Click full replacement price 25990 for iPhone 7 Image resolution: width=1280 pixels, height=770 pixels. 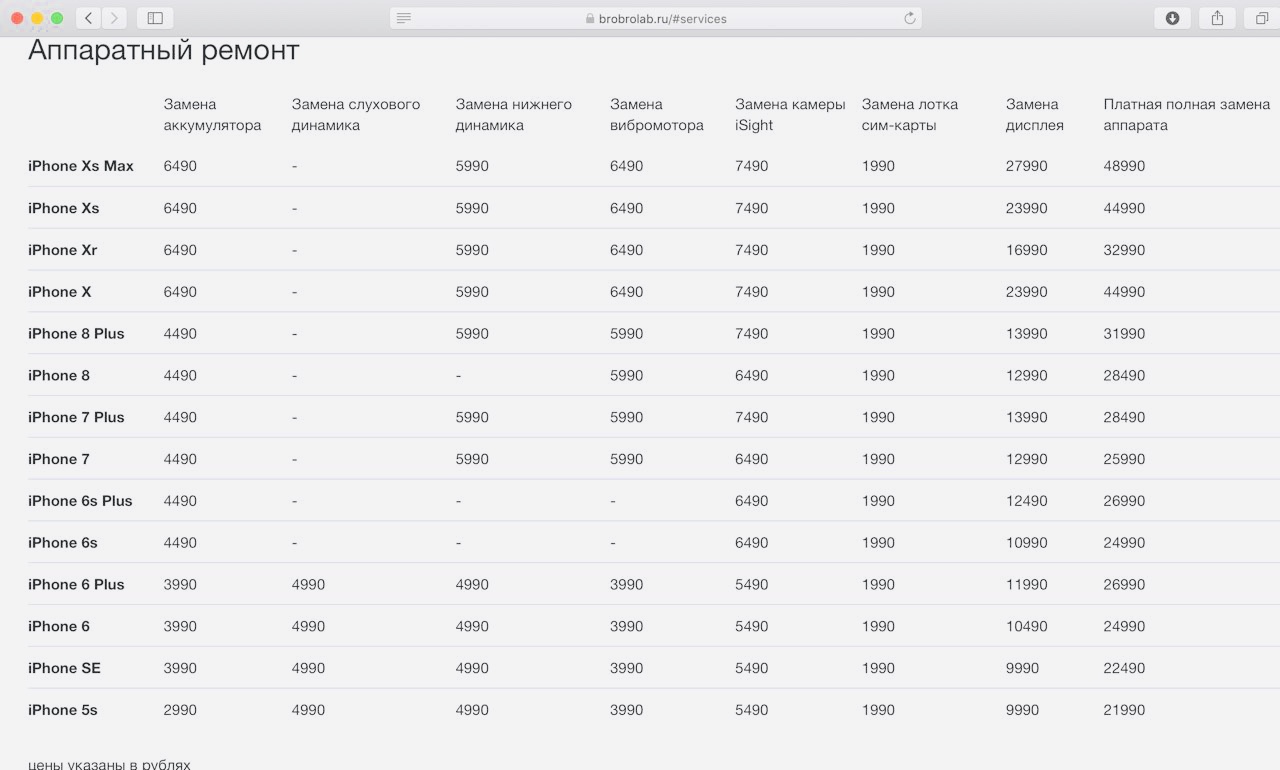pyautogui.click(x=1124, y=460)
